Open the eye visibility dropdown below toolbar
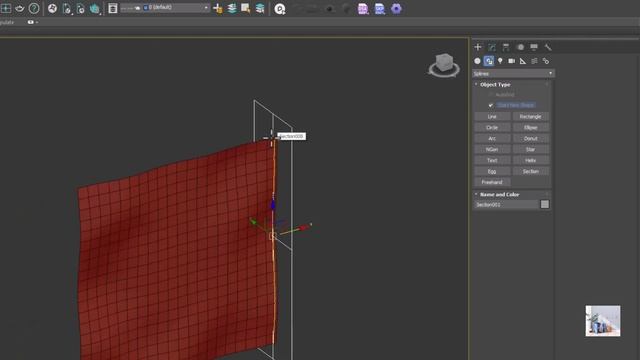Viewport: 640px width, 360px height. 32,22
